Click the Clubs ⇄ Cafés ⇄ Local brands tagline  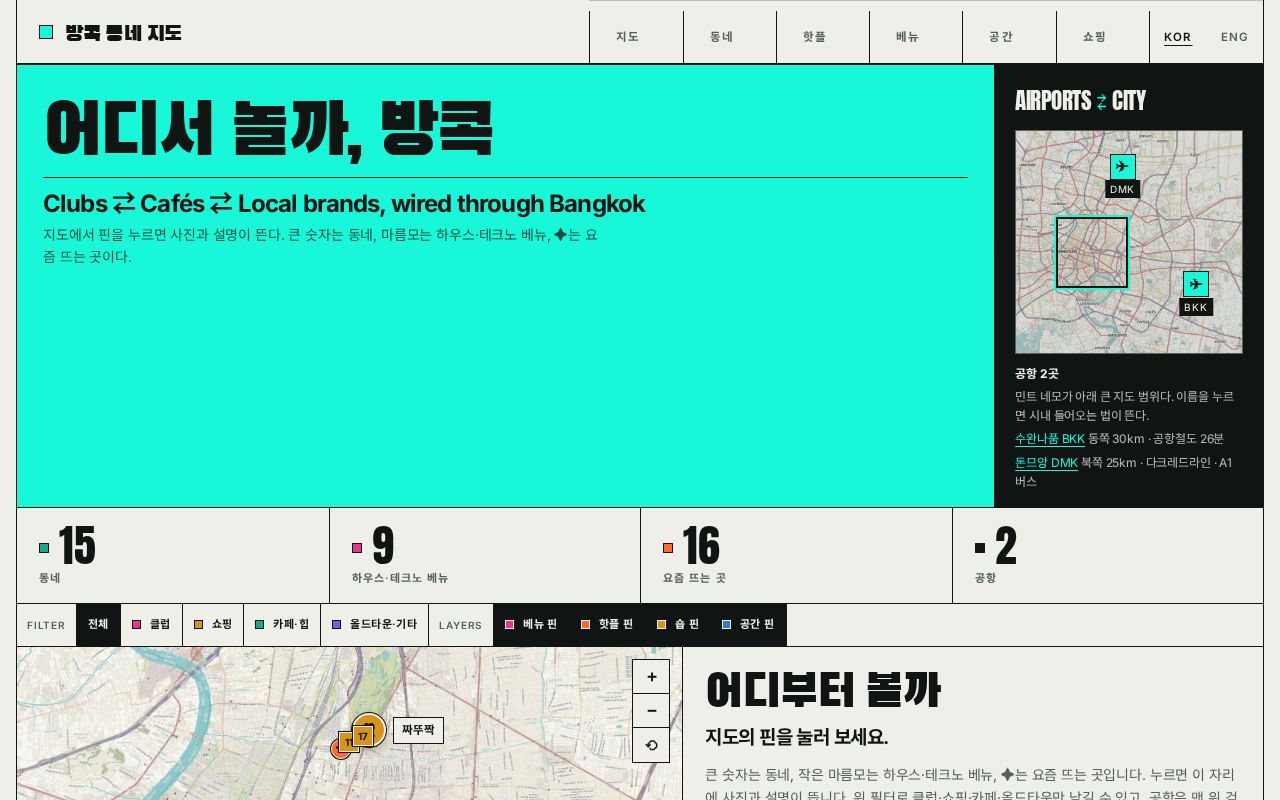344,204
